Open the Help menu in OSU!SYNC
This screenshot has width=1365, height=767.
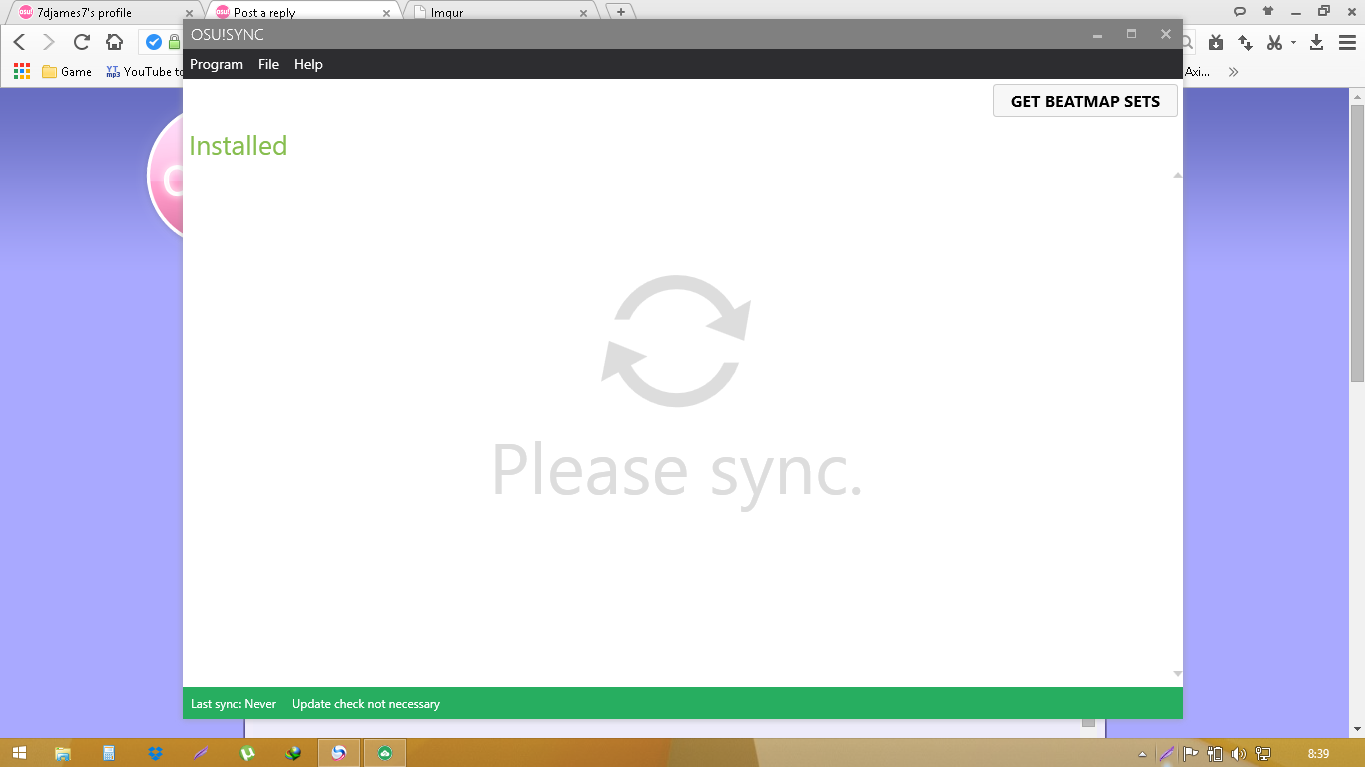pyautogui.click(x=308, y=64)
